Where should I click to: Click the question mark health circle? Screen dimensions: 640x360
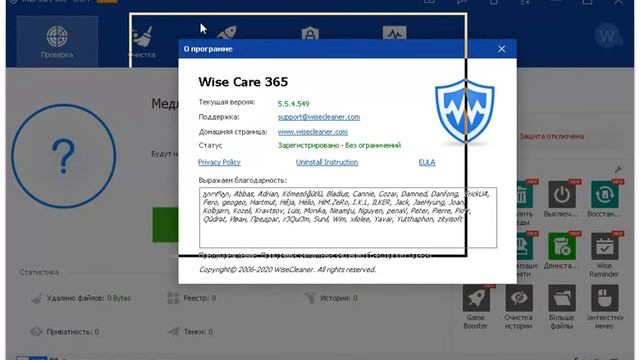pyautogui.click(x=63, y=156)
